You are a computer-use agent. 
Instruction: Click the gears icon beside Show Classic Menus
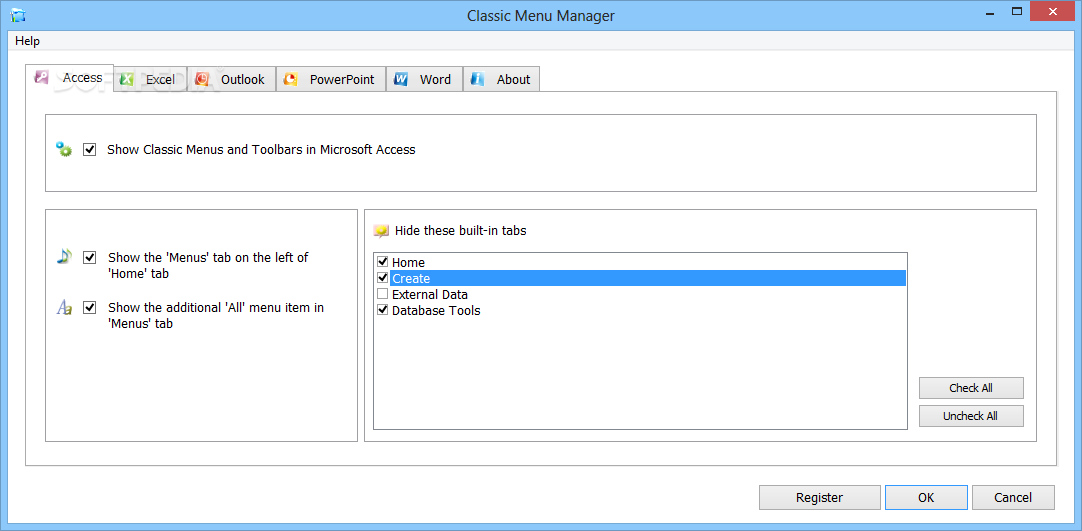point(63,149)
